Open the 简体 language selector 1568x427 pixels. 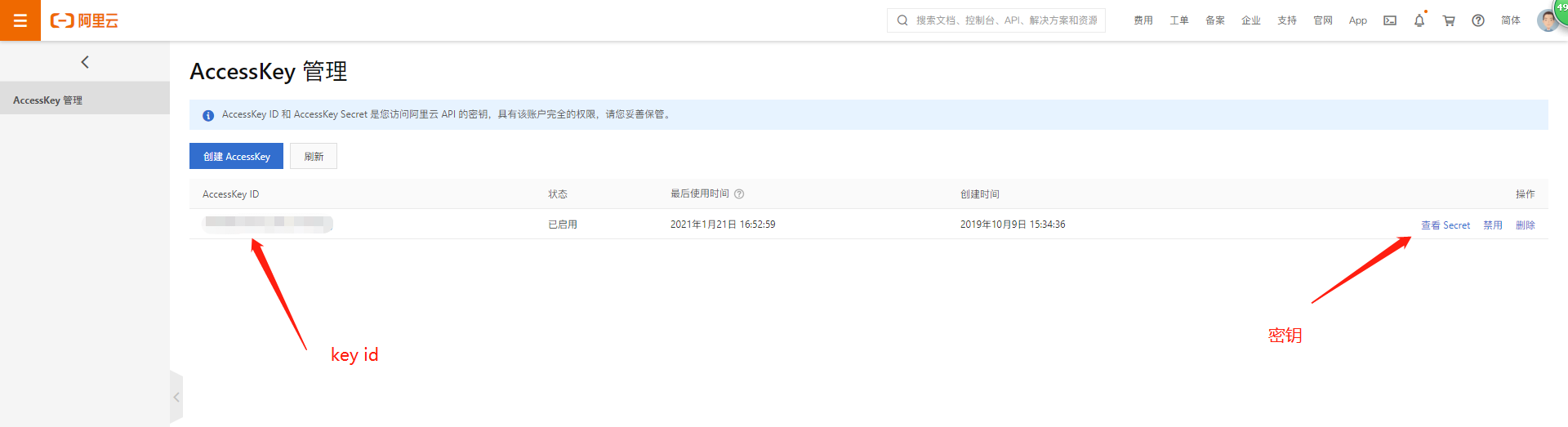point(1510,20)
